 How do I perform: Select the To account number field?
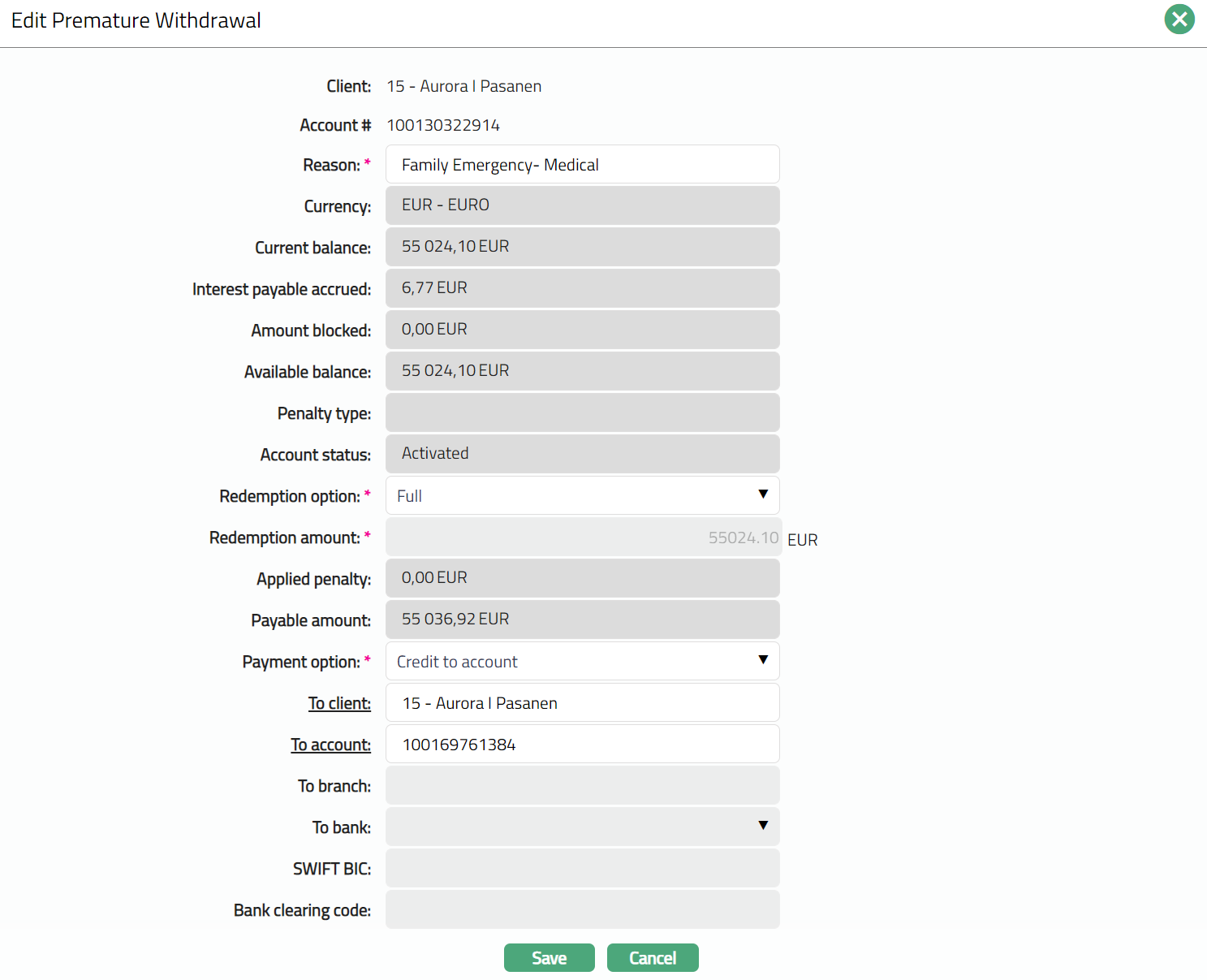[582, 745]
